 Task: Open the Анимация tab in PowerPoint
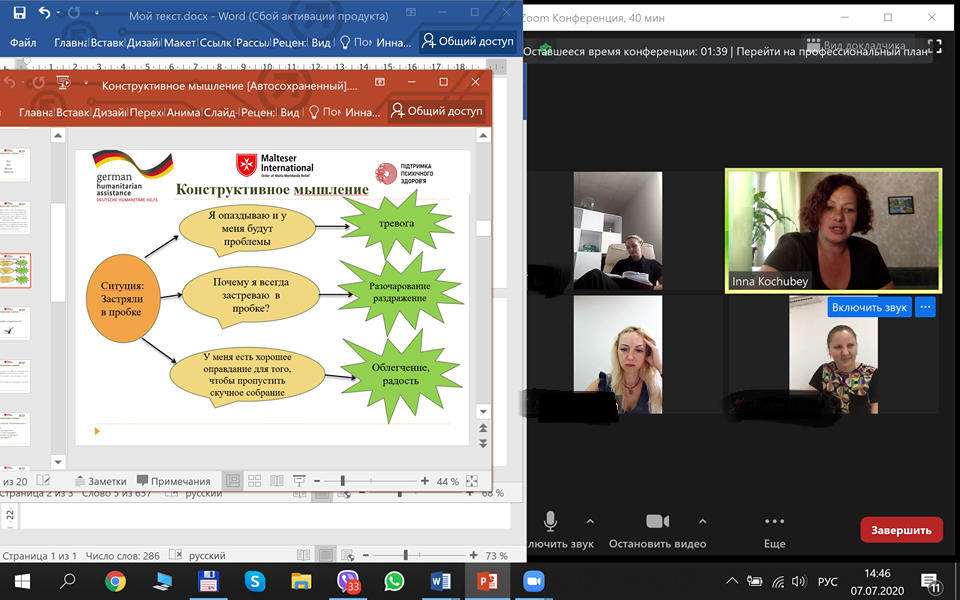183,112
